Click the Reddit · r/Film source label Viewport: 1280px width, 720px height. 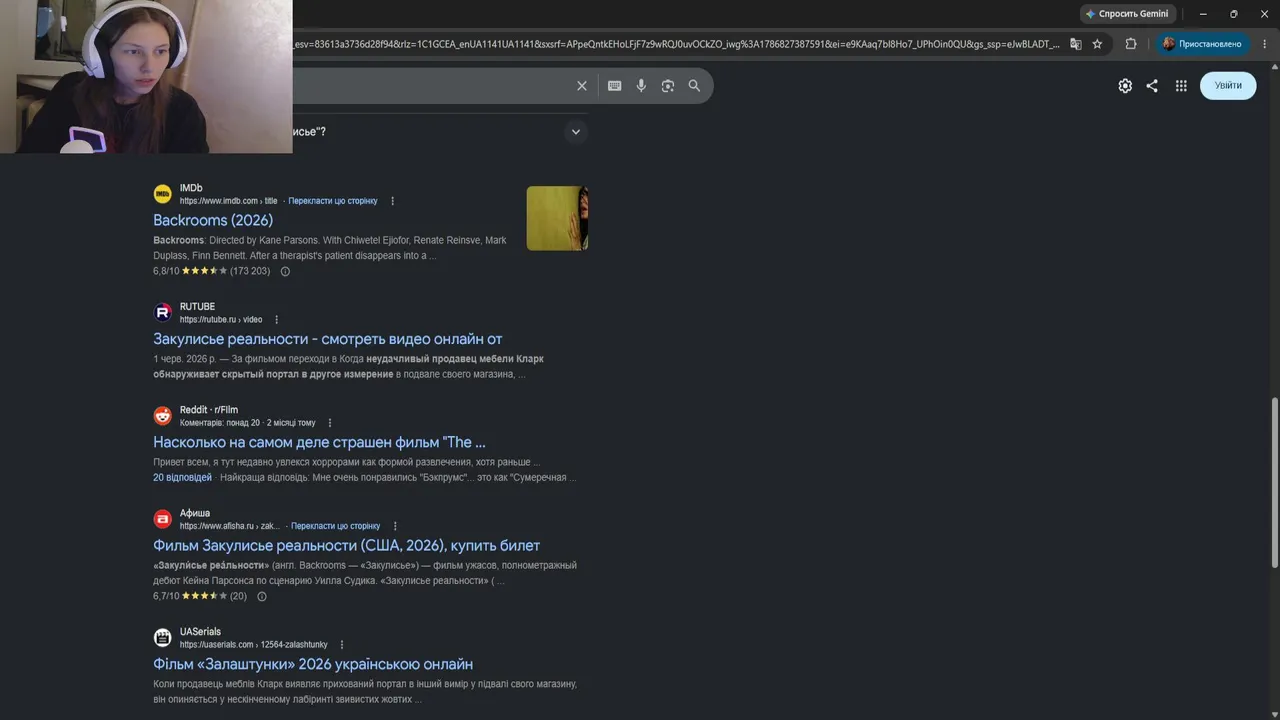point(209,410)
